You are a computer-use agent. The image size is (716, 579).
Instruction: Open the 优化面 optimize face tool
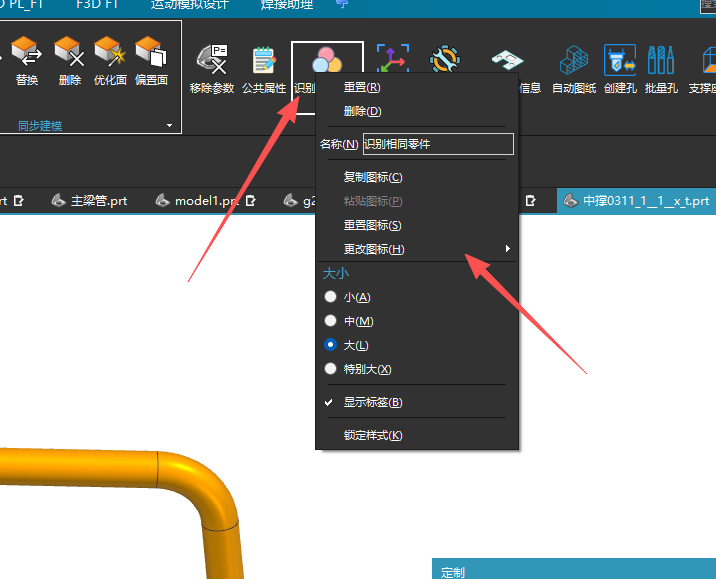coord(110,58)
